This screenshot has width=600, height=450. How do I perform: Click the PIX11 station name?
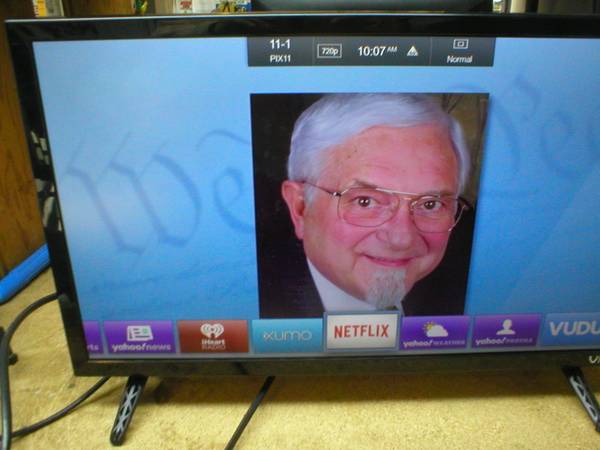point(280,59)
